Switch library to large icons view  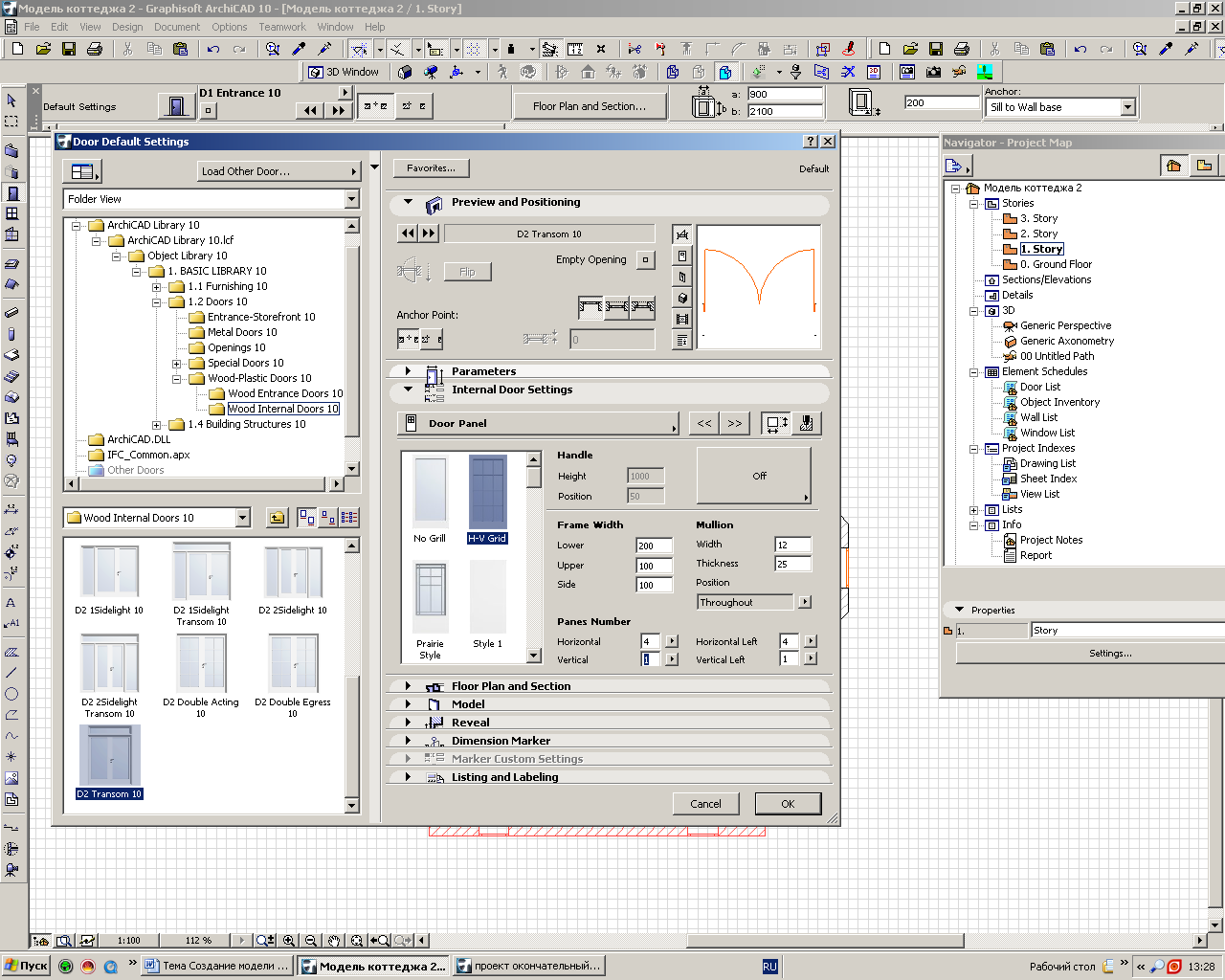306,518
